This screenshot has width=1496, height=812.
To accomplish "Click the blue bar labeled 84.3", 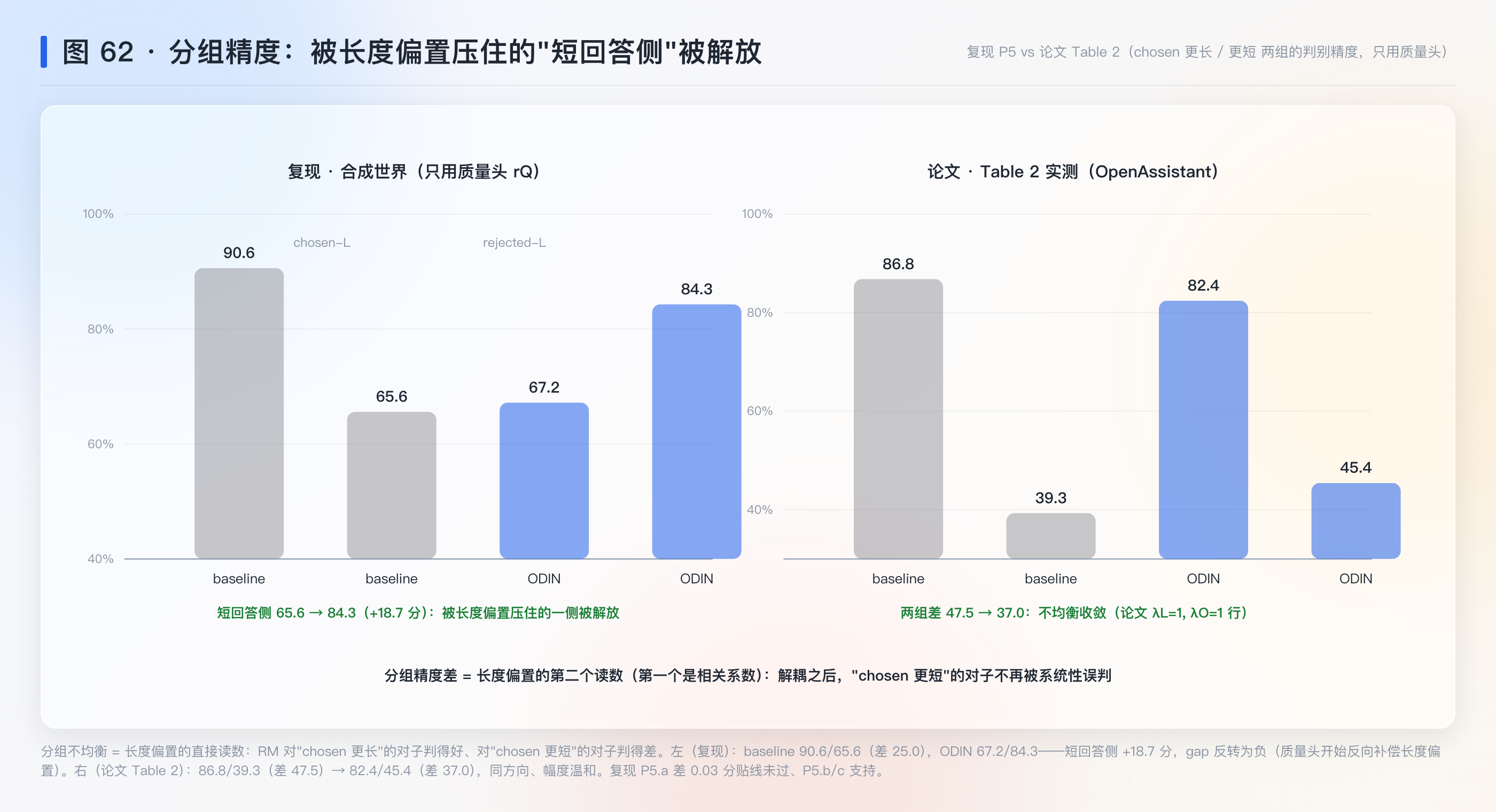I will point(696,432).
